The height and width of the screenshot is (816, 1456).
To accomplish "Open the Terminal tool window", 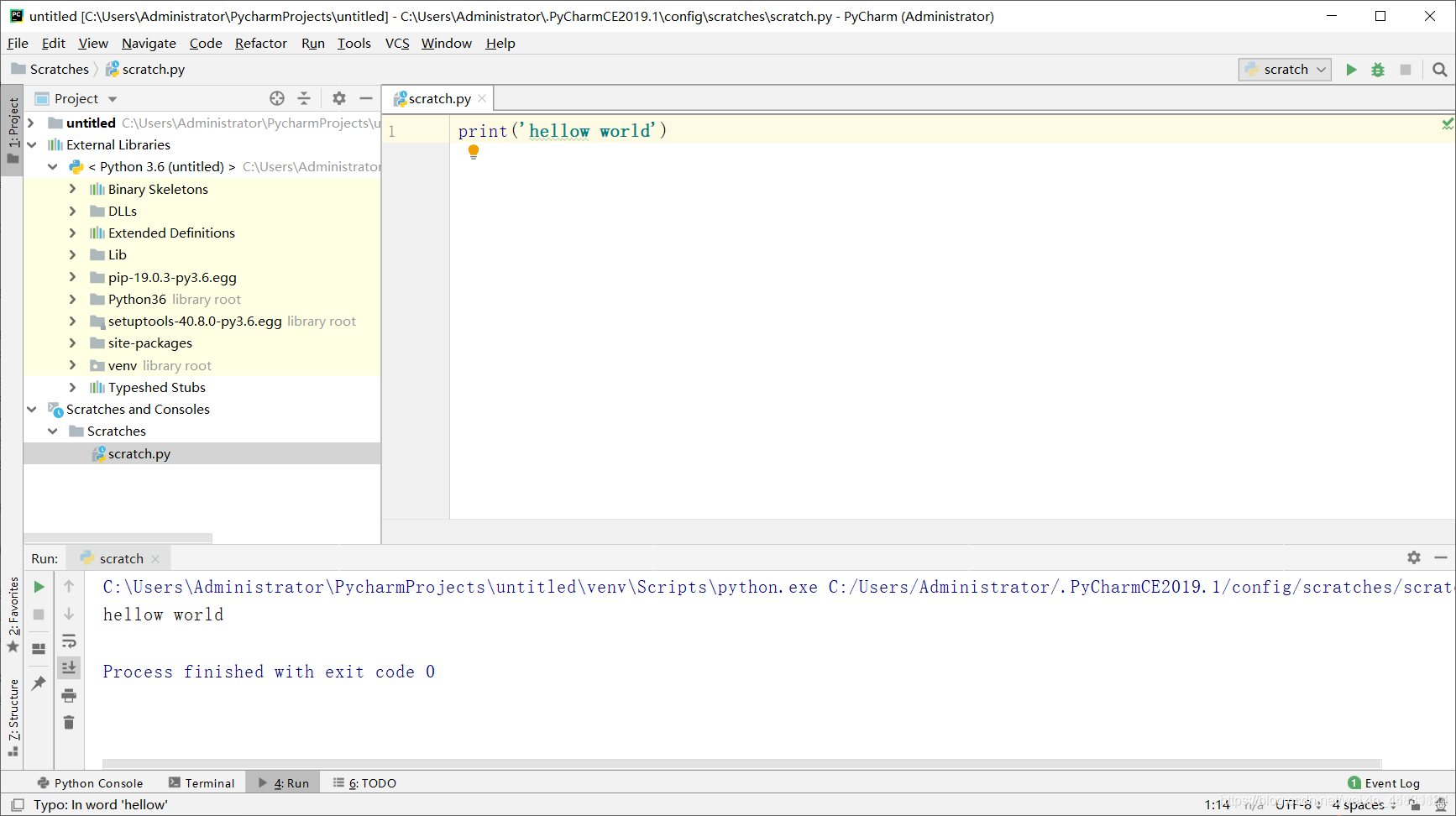I will pyautogui.click(x=202, y=782).
